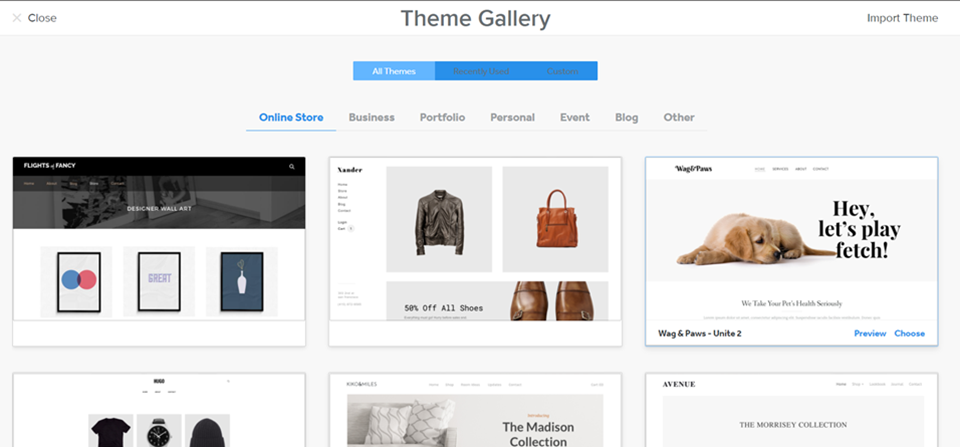Open the Other category
Screen dimensions: 960x447
[679, 118]
